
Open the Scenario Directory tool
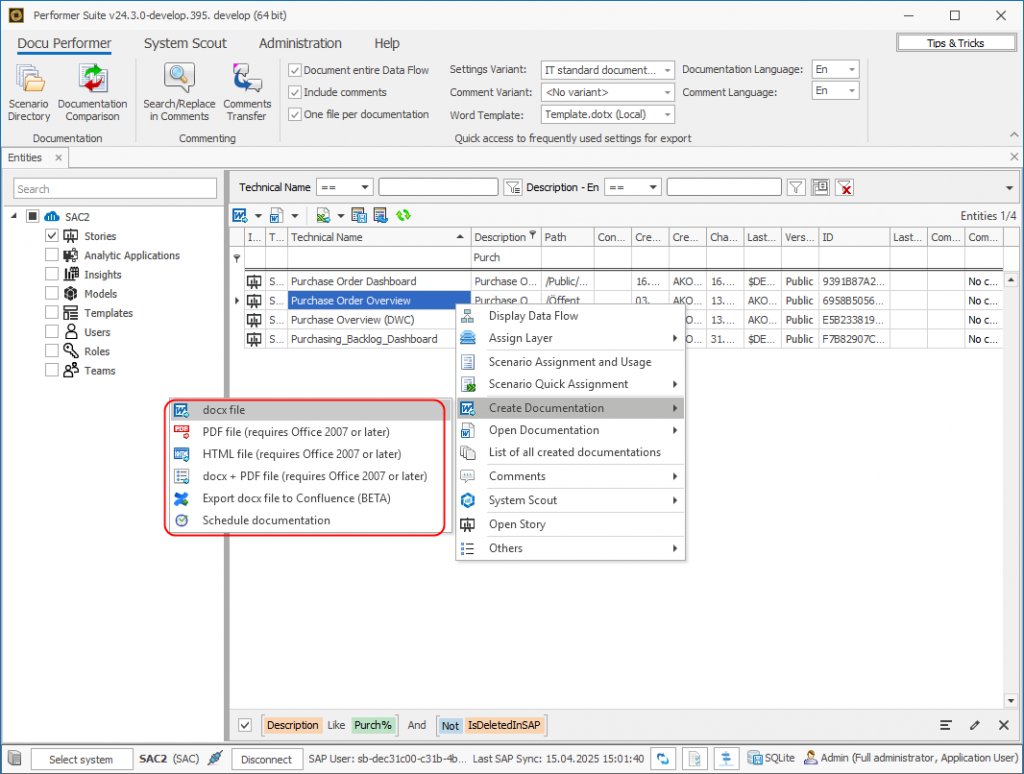(x=28, y=90)
